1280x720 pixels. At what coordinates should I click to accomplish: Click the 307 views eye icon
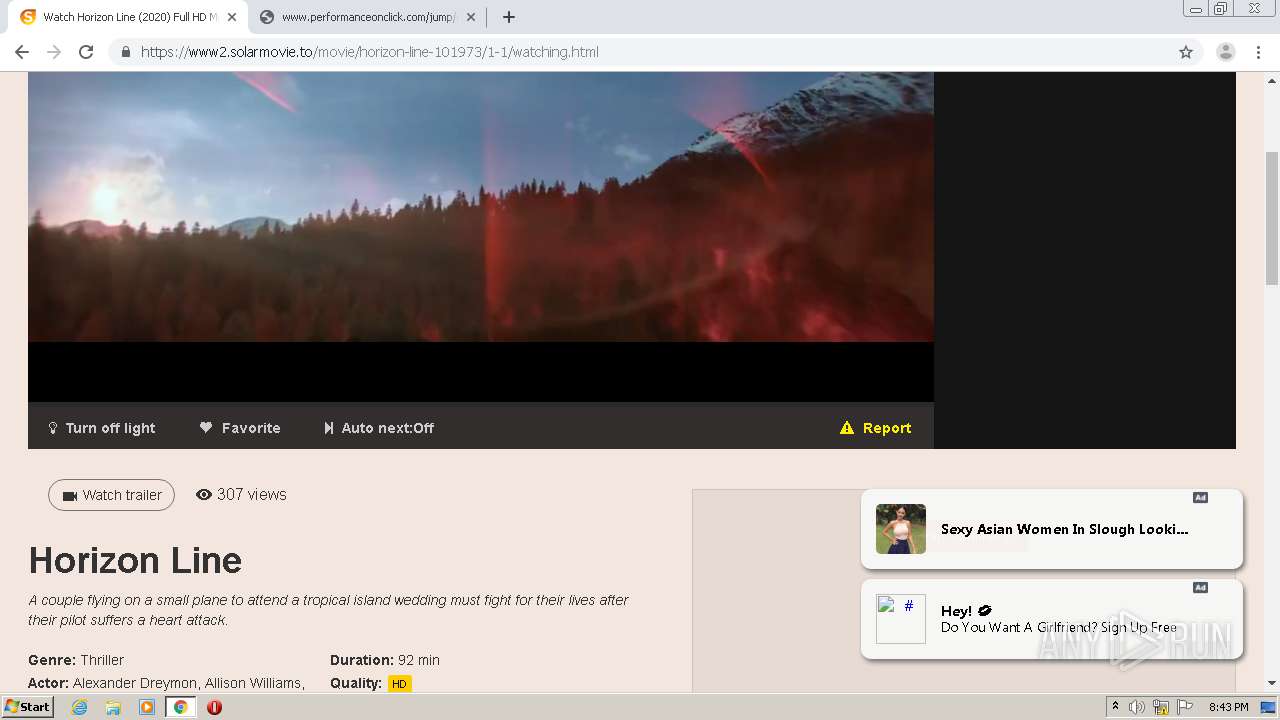(204, 495)
